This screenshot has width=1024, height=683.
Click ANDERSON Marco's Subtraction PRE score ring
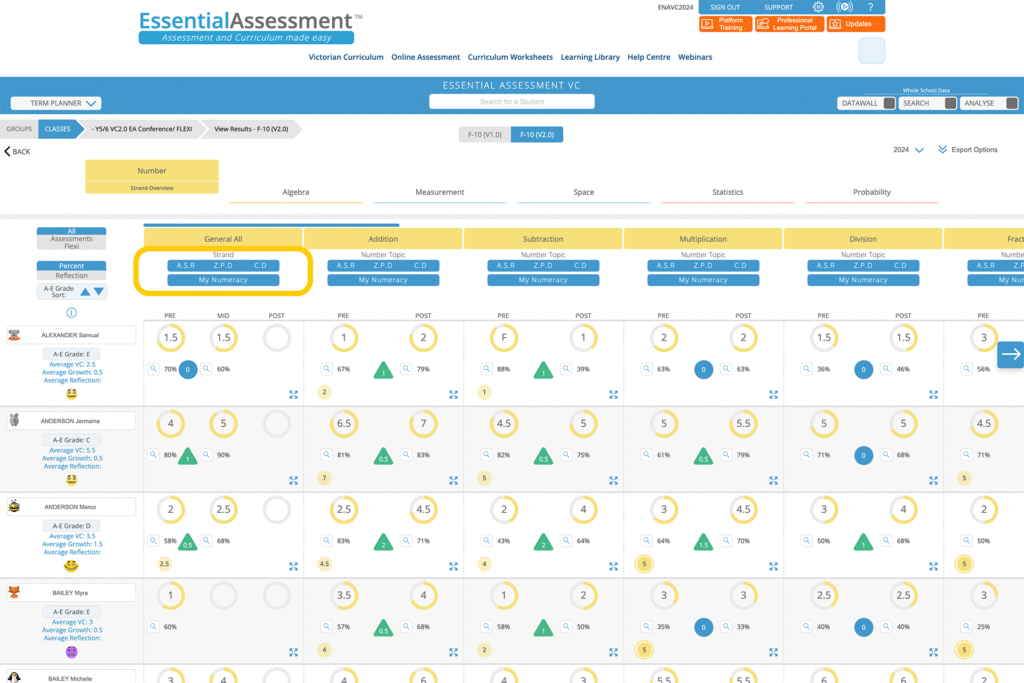click(x=504, y=509)
